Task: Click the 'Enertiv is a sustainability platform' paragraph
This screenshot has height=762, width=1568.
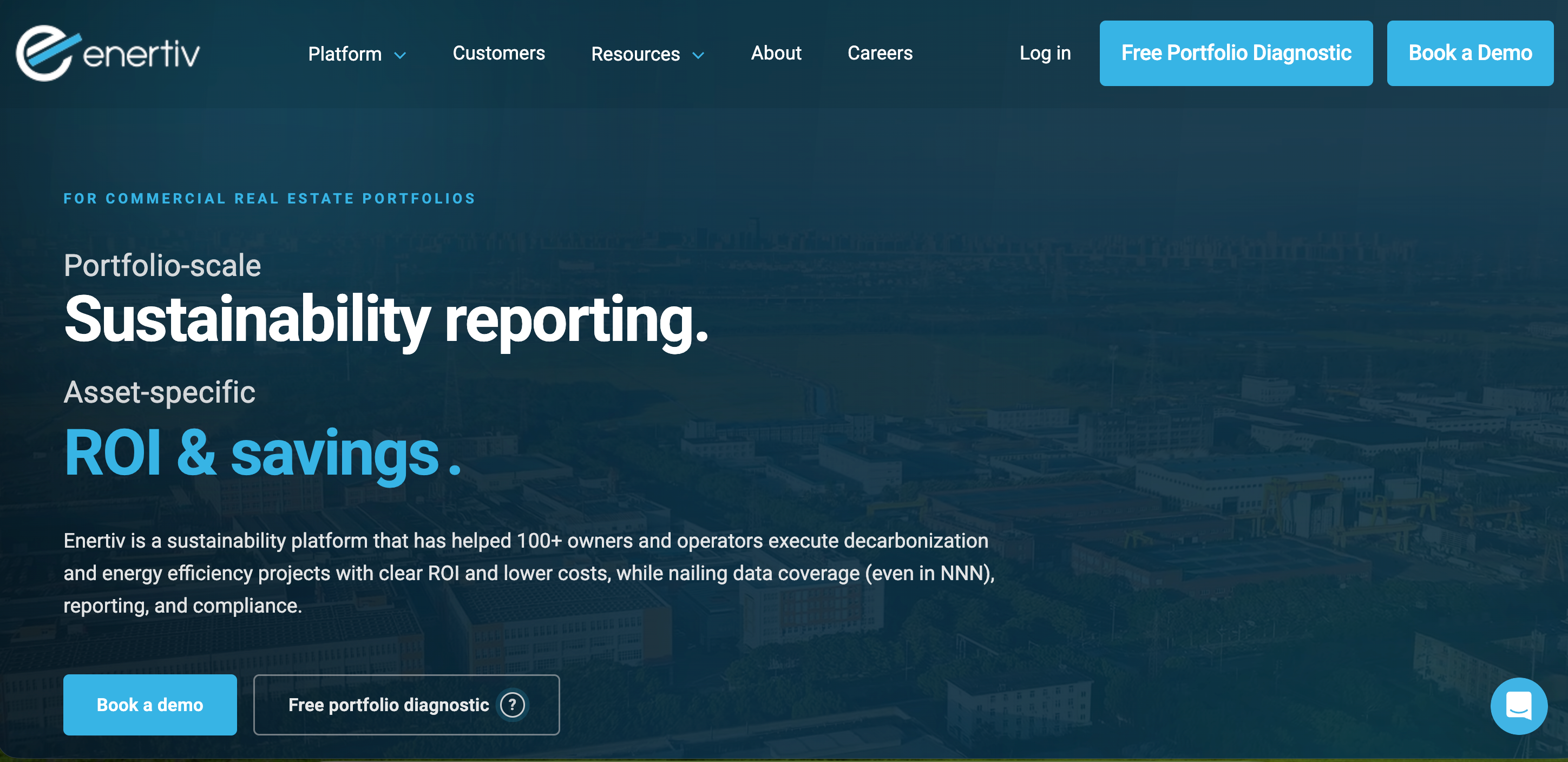Action: point(529,573)
